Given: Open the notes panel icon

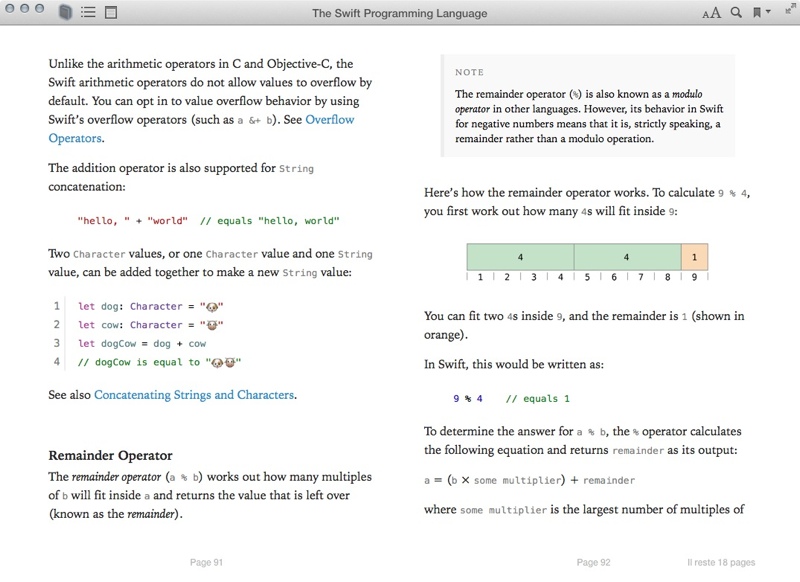Looking at the screenshot, I should coord(111,12).
